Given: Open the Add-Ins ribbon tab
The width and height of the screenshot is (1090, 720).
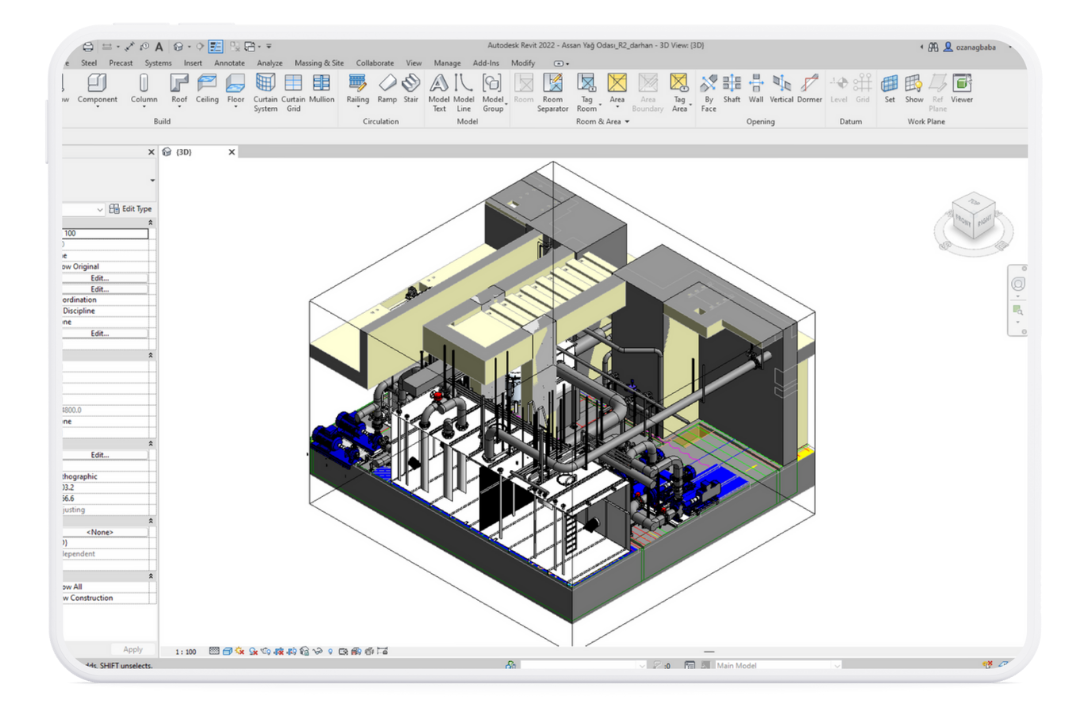Looking at the screenshot, I should (x=486, y=63).
